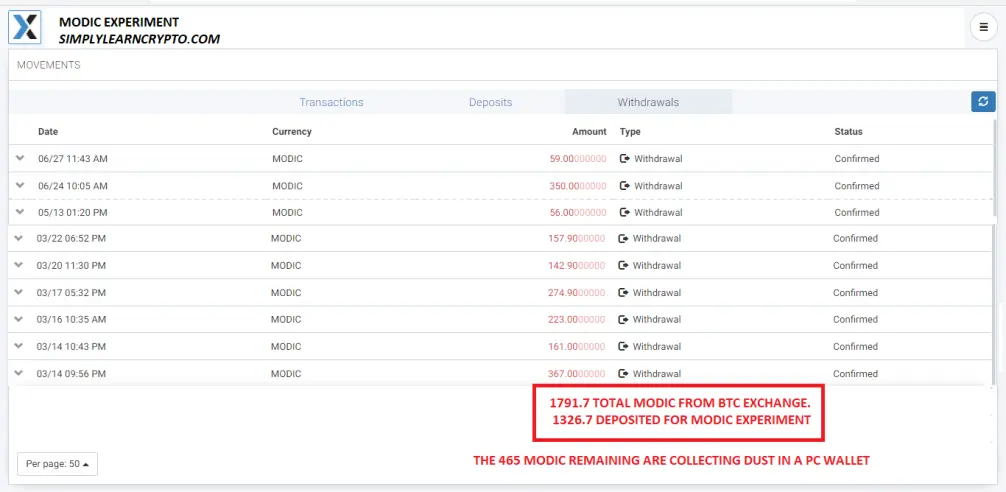Viewport: 1006px width, 492px height.
Task: Click Withdrawal label in 03/14 09:56 PM row
Action: pyautogui.click(x=656, y=373)
